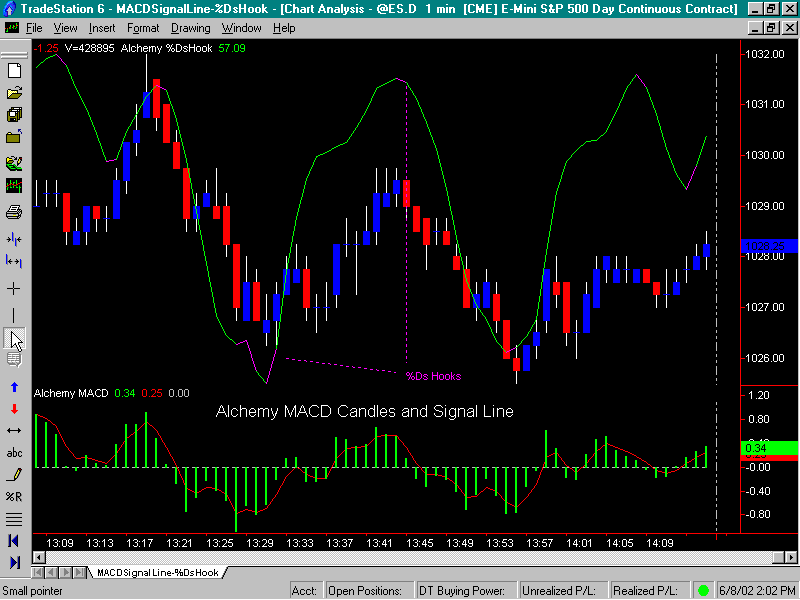Select the blue up arrow drawing tool
Screen dimensions: 800x600
coord(14,387)
